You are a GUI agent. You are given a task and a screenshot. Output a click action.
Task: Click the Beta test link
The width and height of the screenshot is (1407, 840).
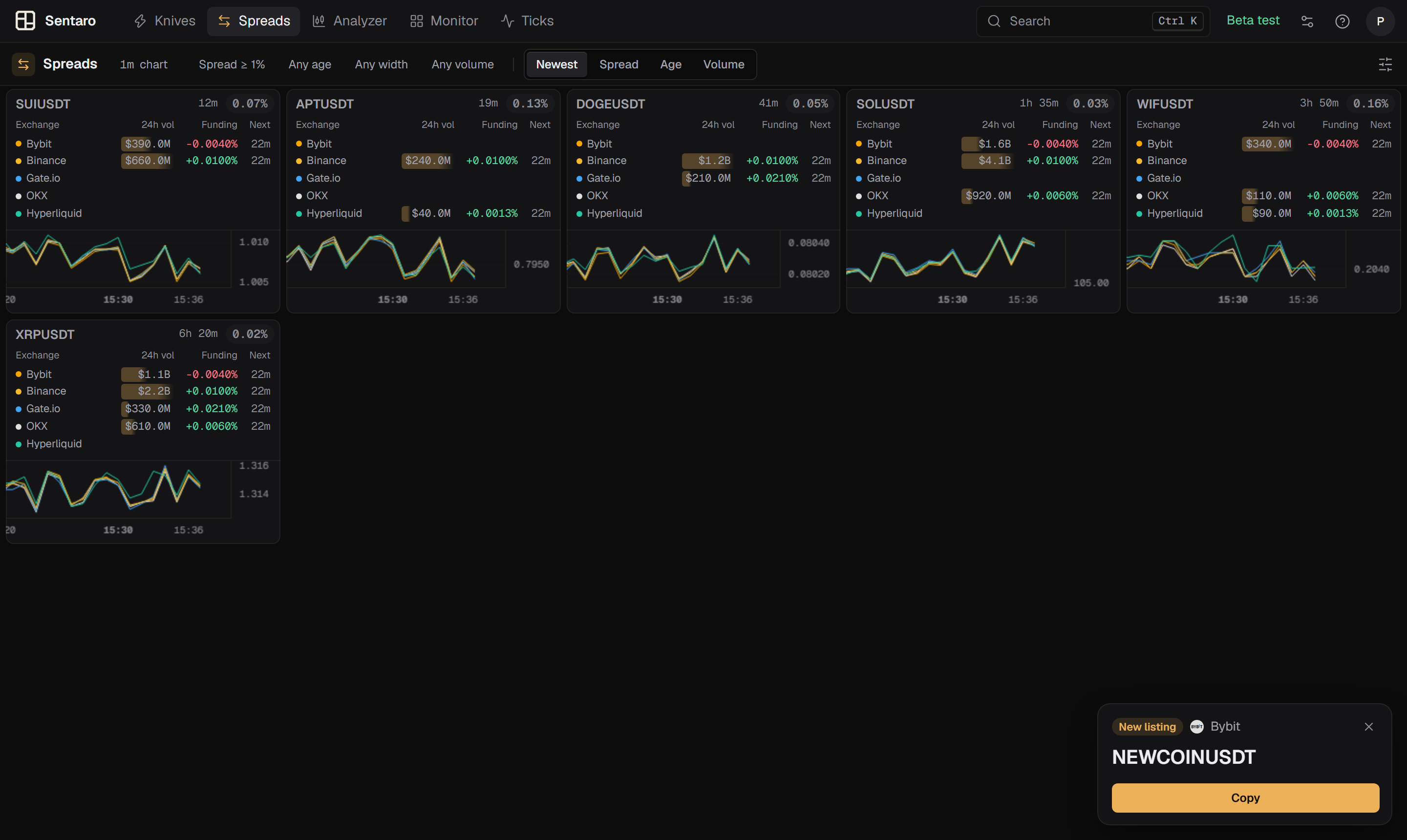click(x=1253, y=21)
